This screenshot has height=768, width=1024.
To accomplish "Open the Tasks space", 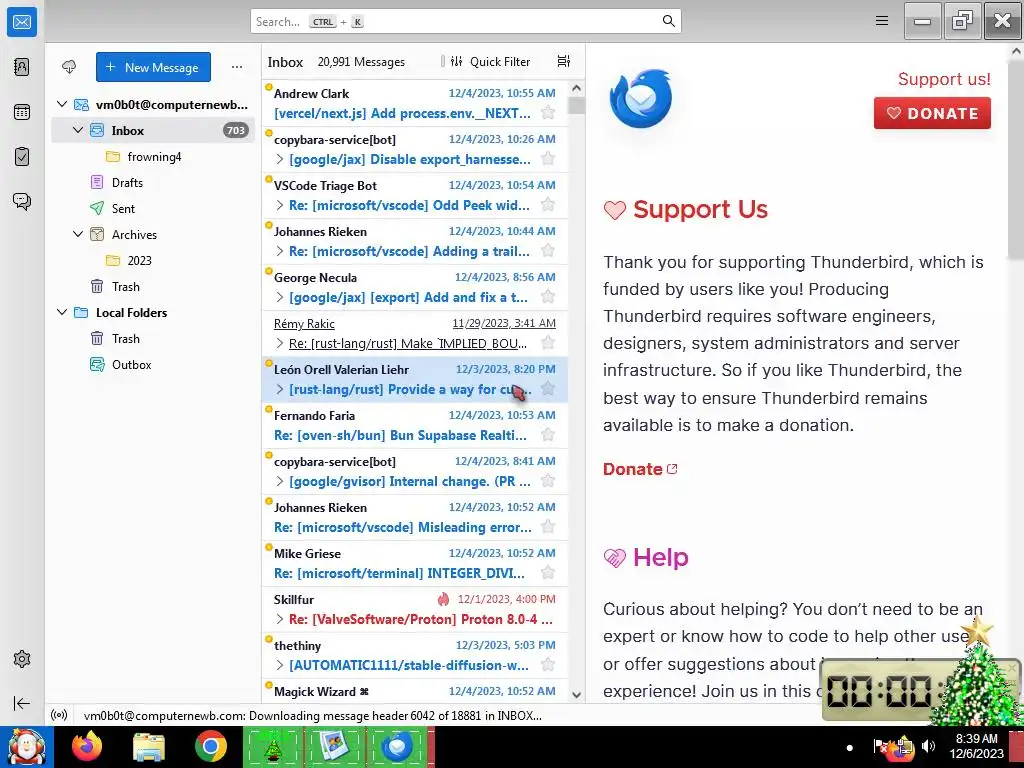I will pyautogui.click(x=22, y=157).
